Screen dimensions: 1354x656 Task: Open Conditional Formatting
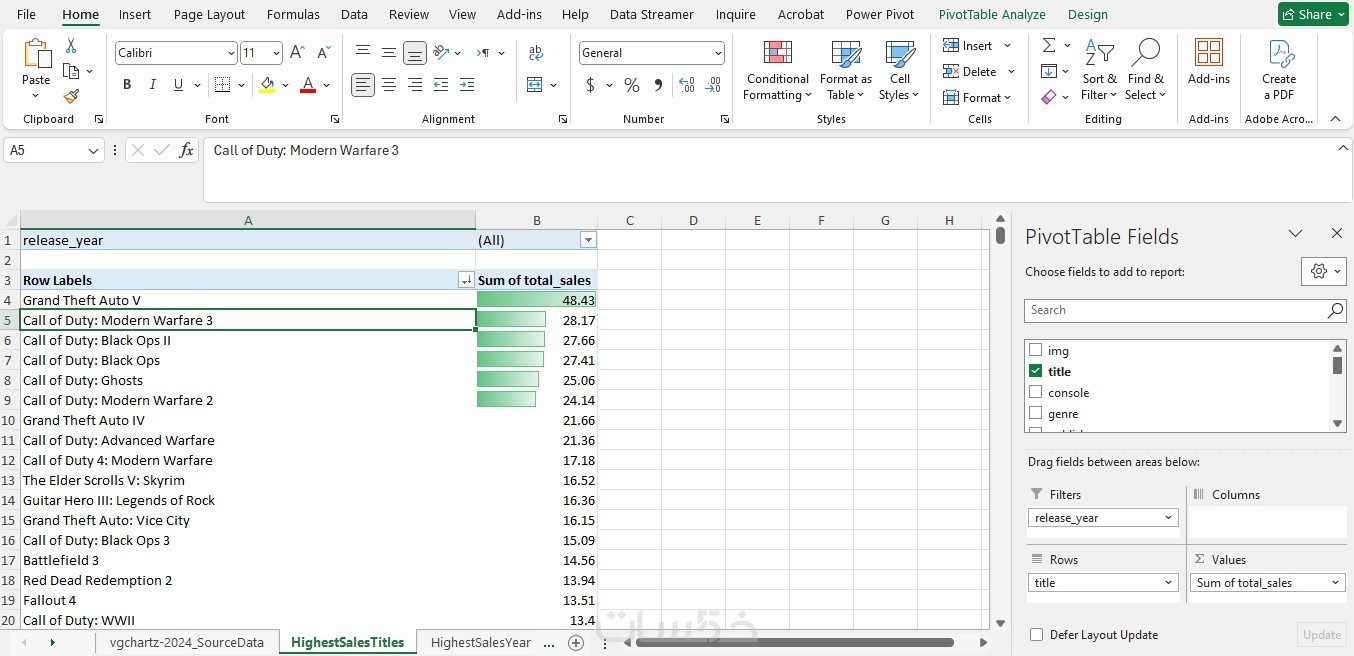tap(778, 70)
